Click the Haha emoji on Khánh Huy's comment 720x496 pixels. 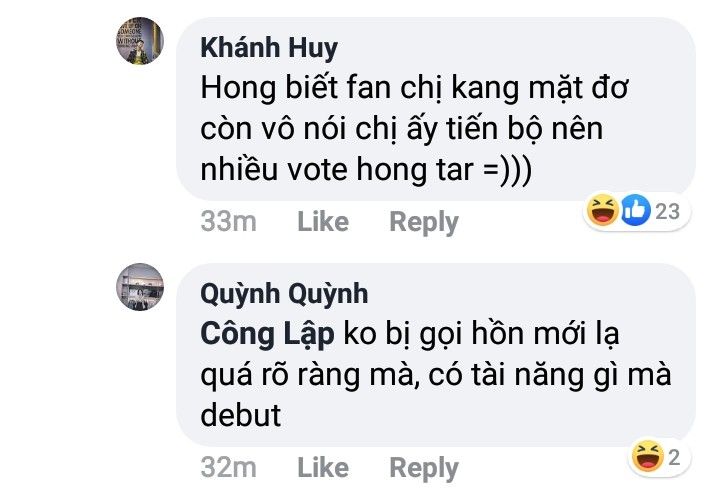[x=602, y=211]
